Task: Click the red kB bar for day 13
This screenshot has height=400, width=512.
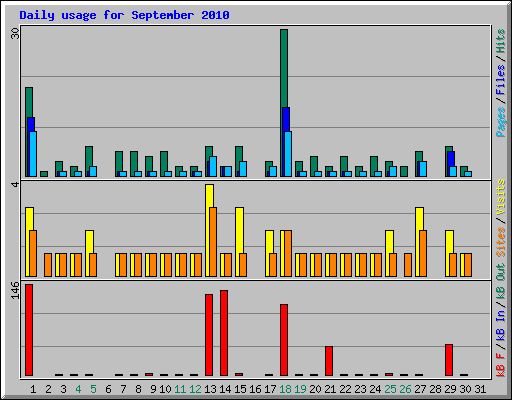Action: tap(209, 335)
